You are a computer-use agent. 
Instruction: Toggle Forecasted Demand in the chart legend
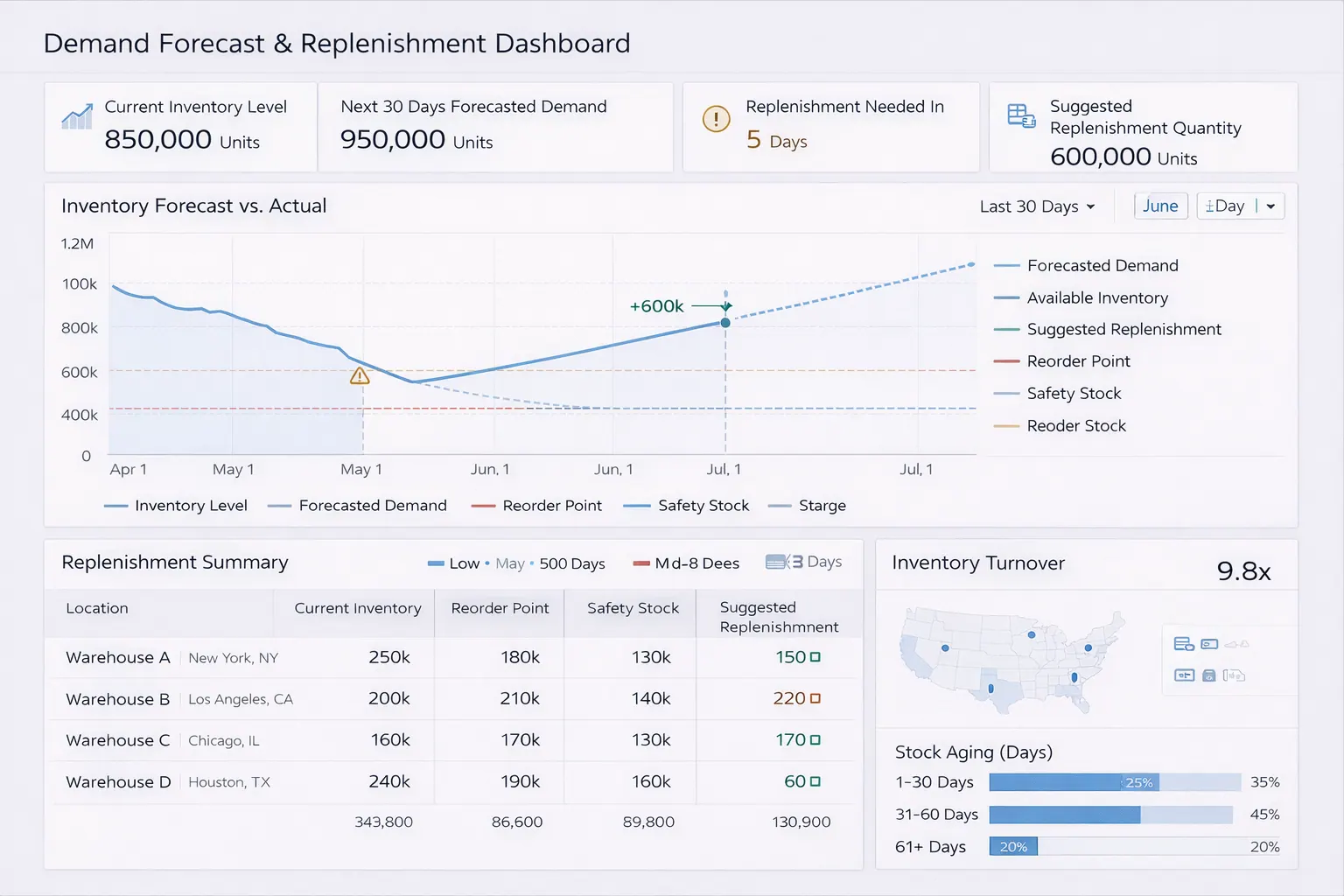point(1102,265)
